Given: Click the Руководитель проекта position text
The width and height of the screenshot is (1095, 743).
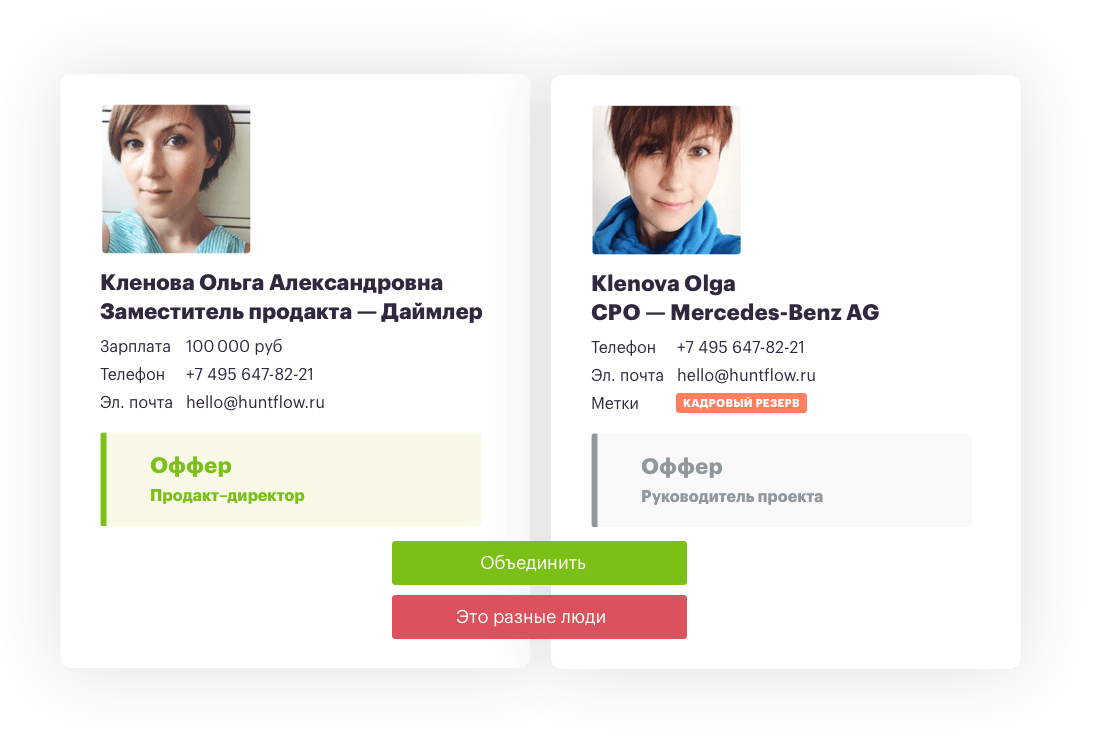Looking at the screenshot, I should pos(732,496).
